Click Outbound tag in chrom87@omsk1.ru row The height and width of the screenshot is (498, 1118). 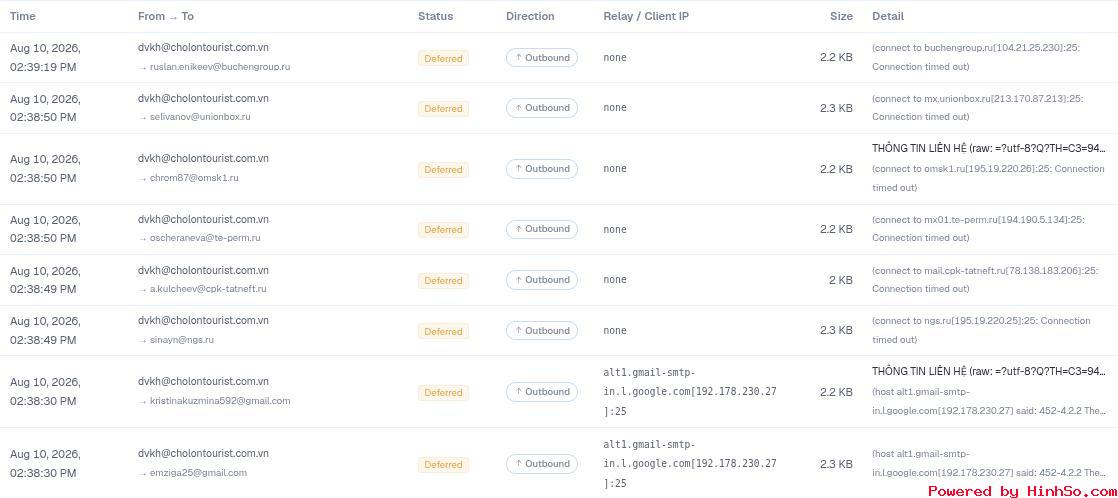tap(542, 169)
